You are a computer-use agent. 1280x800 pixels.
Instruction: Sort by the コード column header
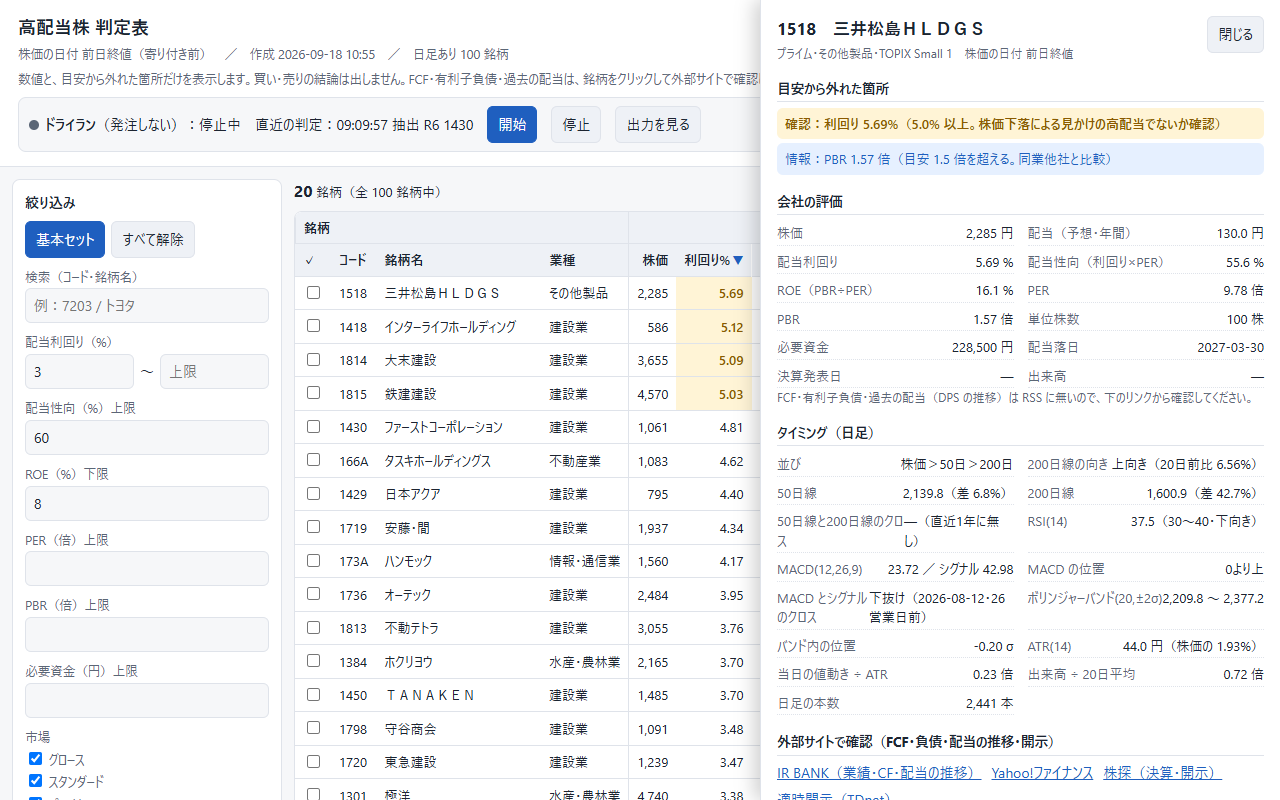point(353,260)
